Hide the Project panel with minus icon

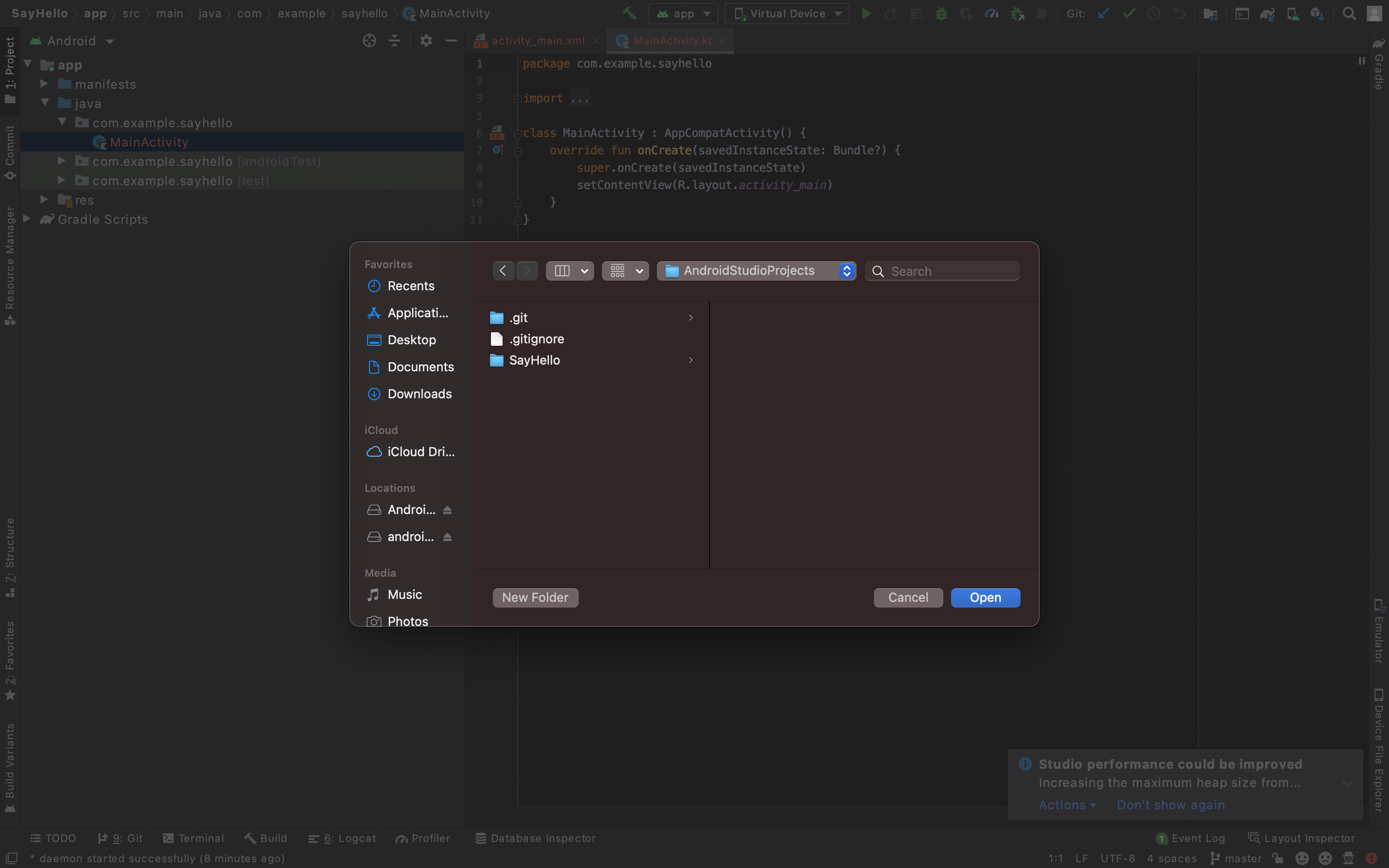click(451, 41)
